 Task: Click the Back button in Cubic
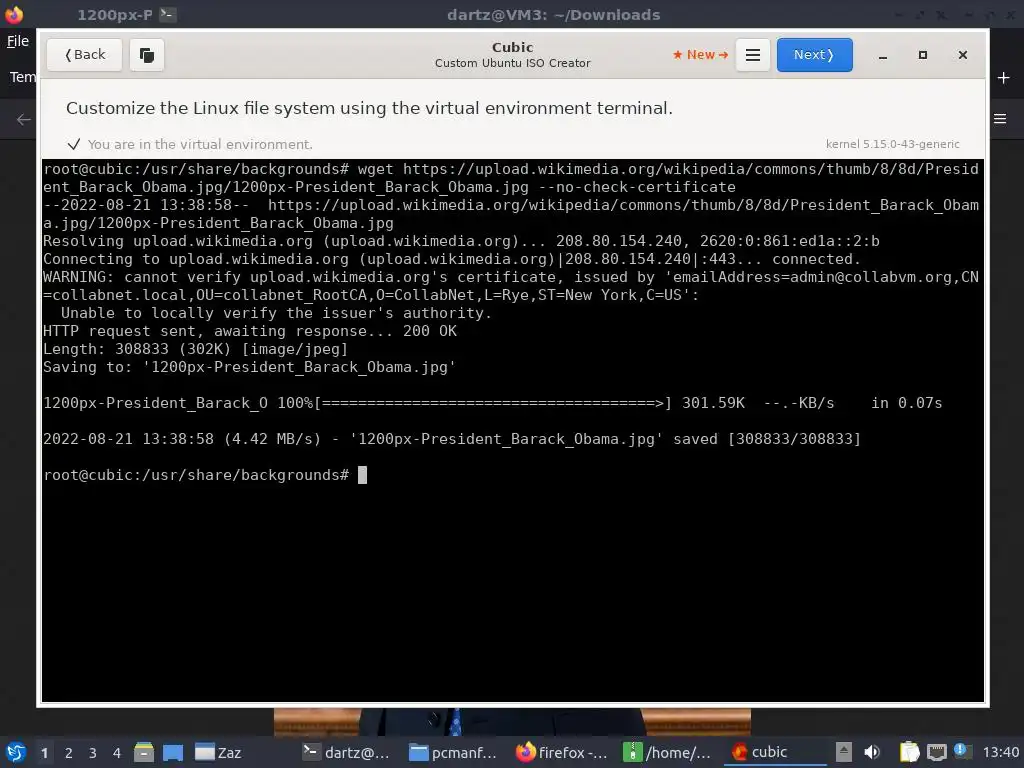[x=84, y=55]
